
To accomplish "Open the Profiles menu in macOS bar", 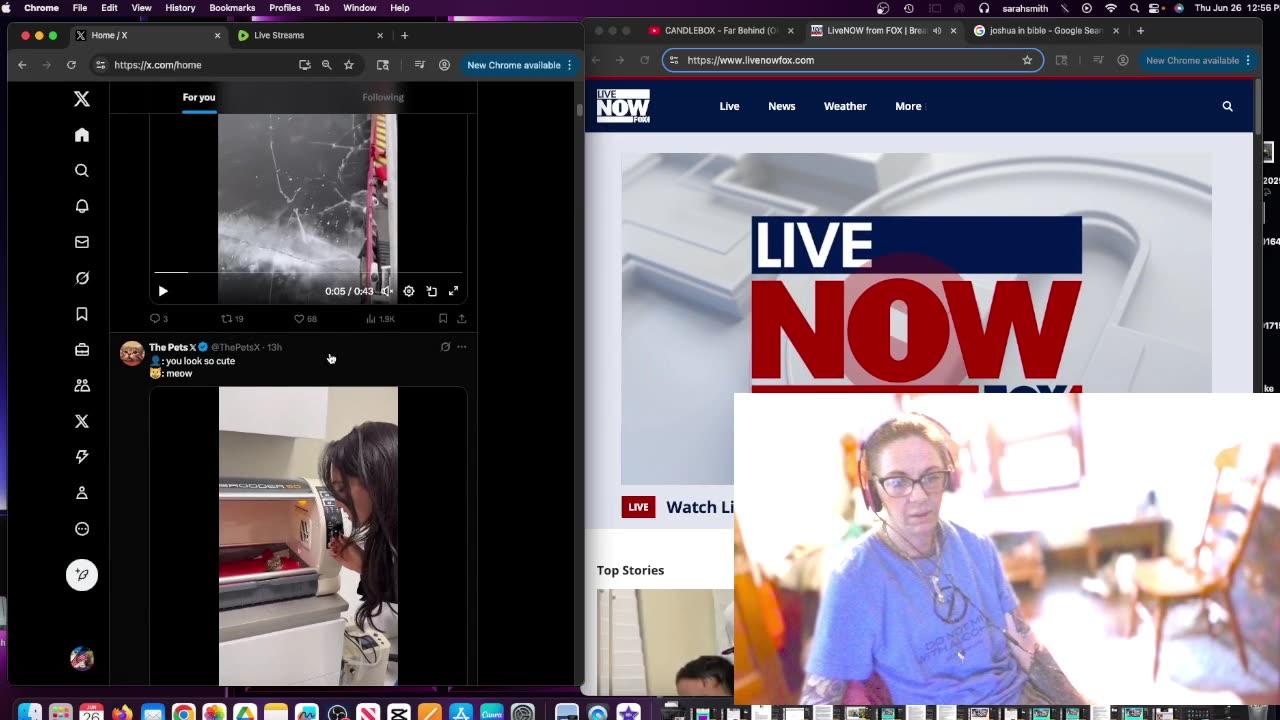I will (285, 8).
